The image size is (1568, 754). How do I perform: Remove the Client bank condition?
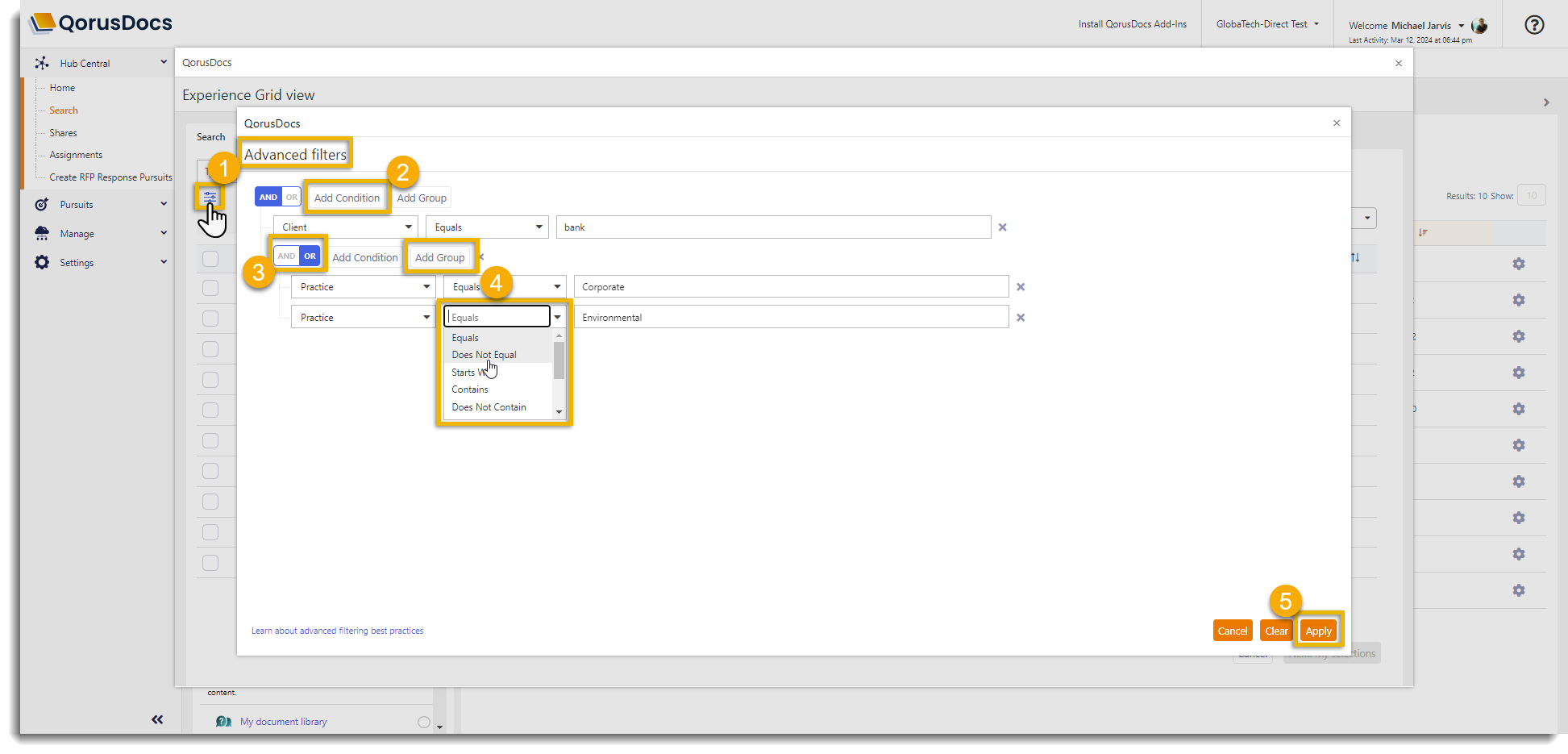(1003, 227)
